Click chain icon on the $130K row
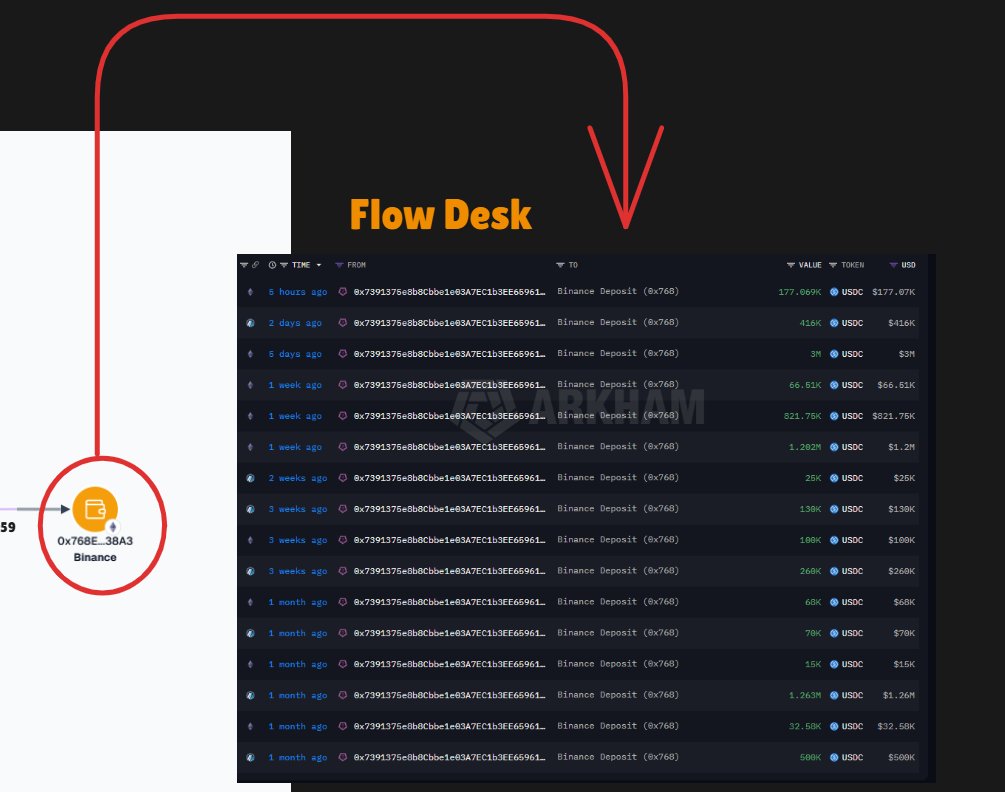The width and height of the screenshot is (1005, 792). pos(251,509)
